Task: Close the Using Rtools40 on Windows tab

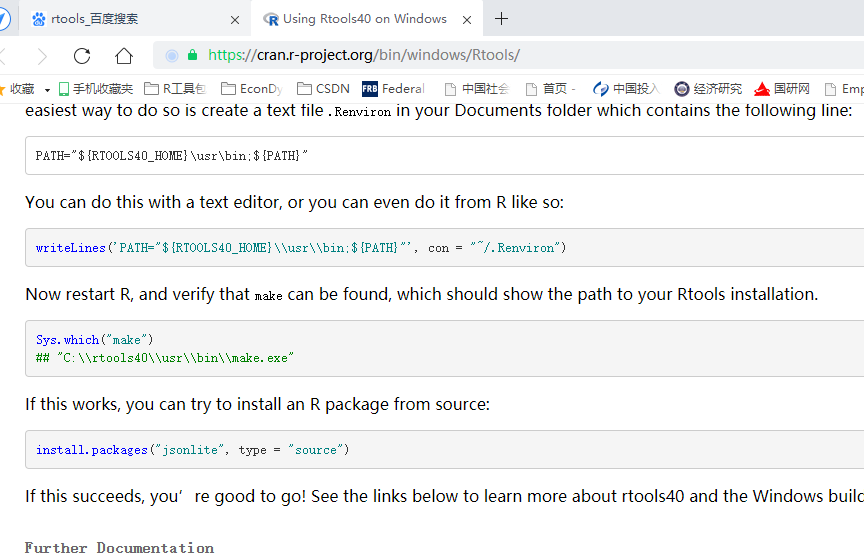Action: click(467, 19)
